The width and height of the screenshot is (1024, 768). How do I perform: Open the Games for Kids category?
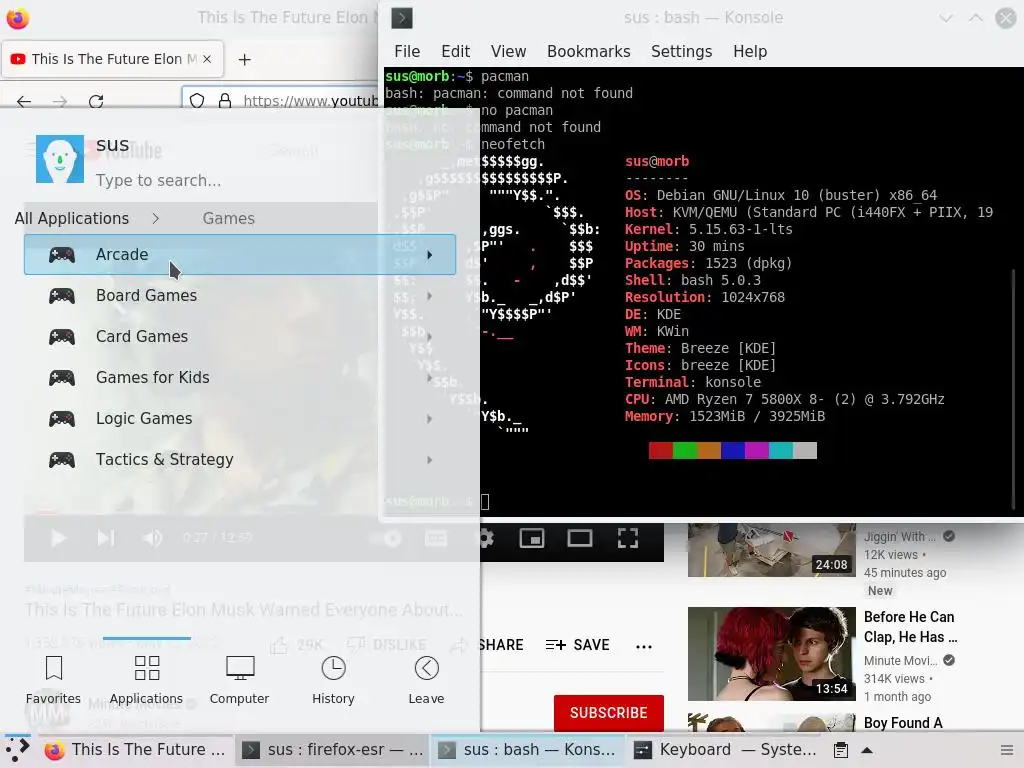tap(240, 377)
